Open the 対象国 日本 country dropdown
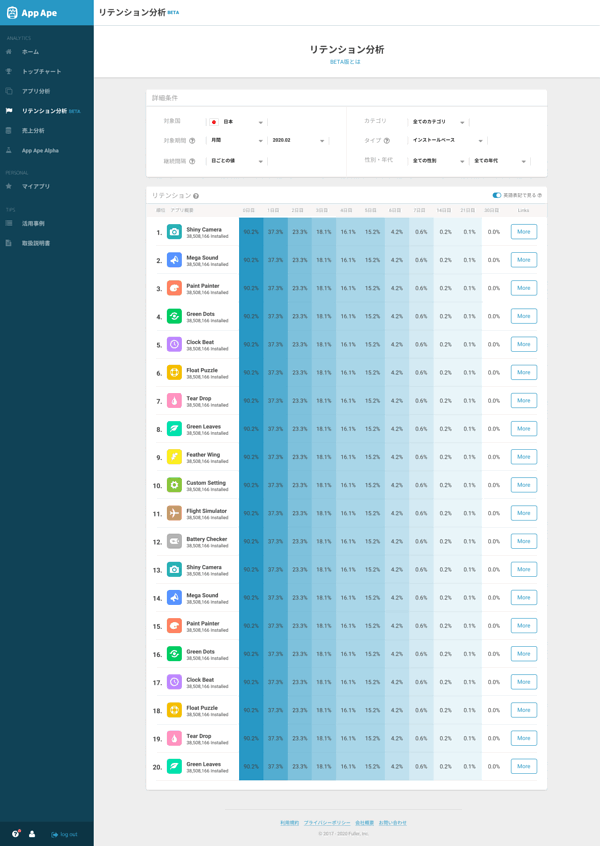 tap(236, 122)
